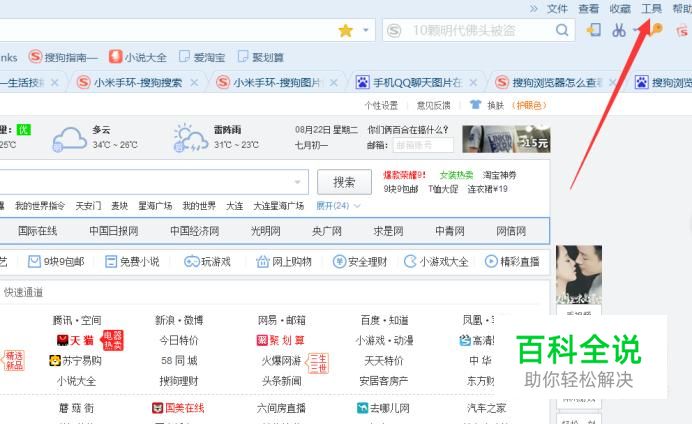Image resolution: width=692 pixels, height=424 pixels.
Task: Expand the hidden menu chevron
Action: click(534, 9)
